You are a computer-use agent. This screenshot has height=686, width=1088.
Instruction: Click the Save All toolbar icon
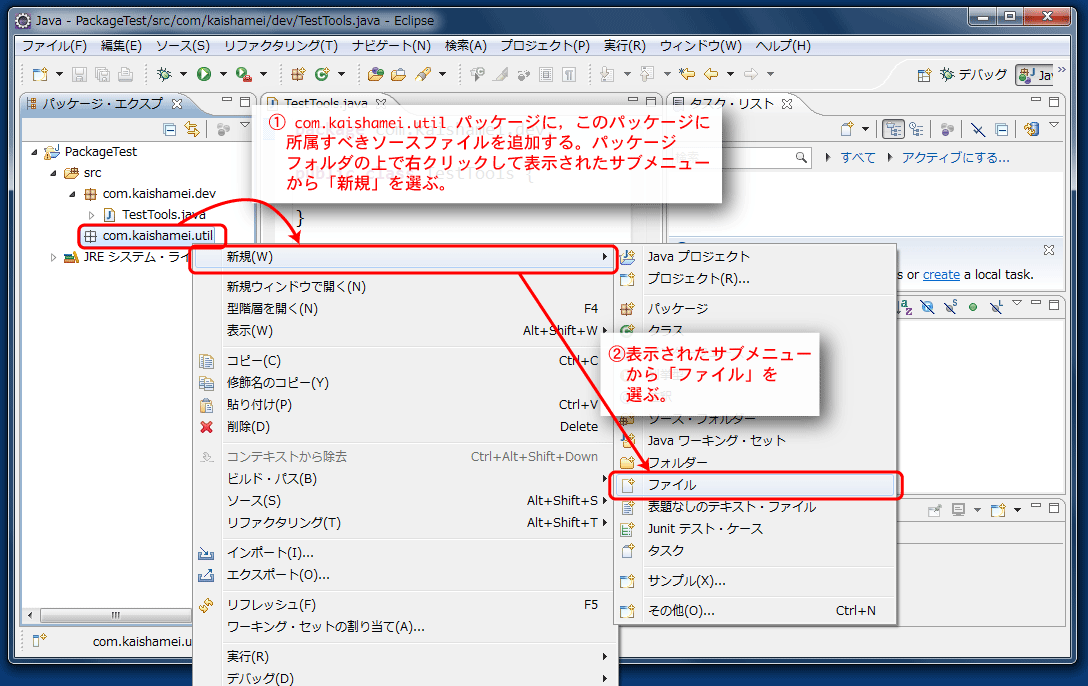pyautogui.click(x=103, y=74)
